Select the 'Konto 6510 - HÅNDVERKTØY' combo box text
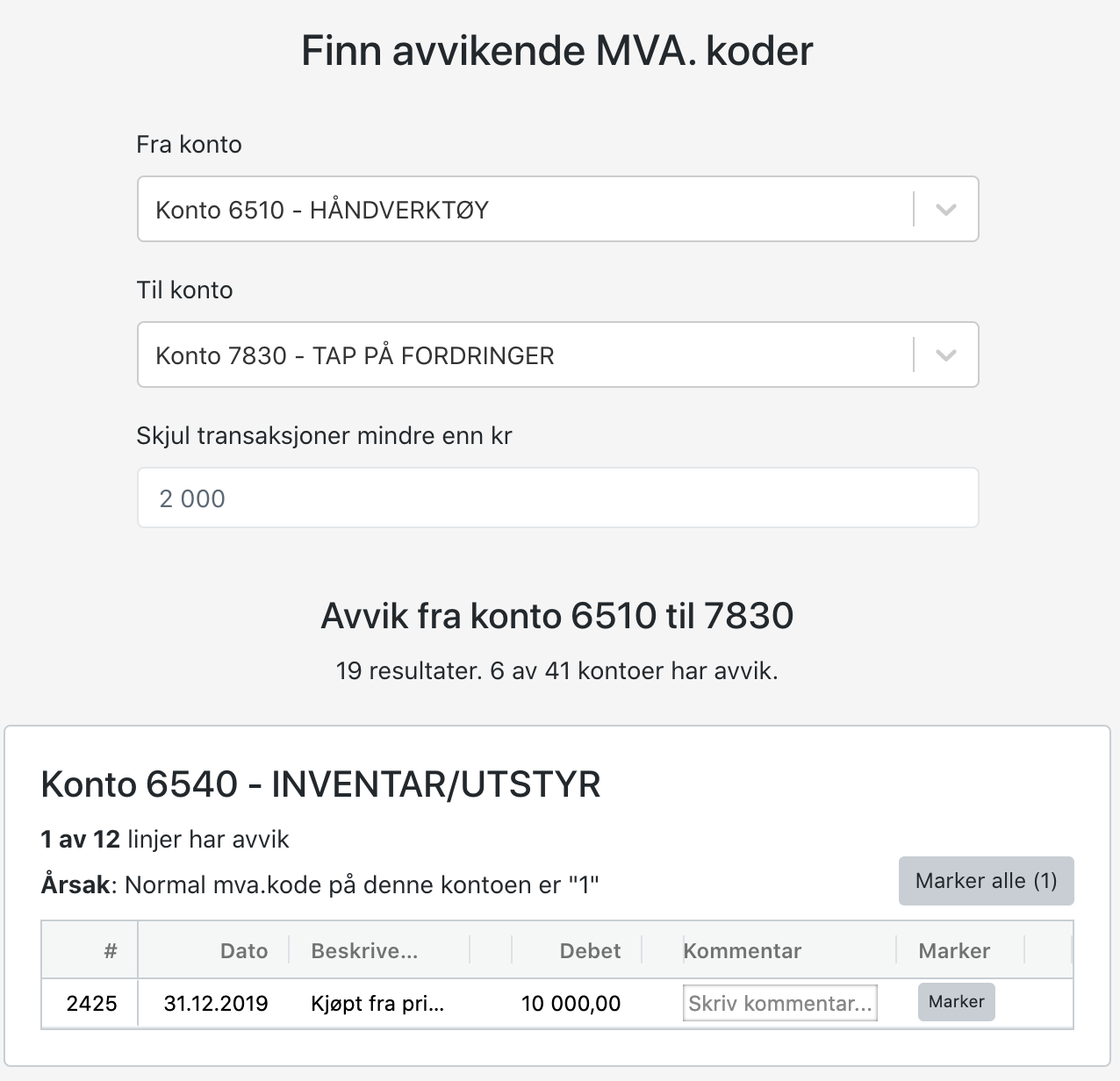Viewport: 1120px width, 1081px height. tap(322, 210)
